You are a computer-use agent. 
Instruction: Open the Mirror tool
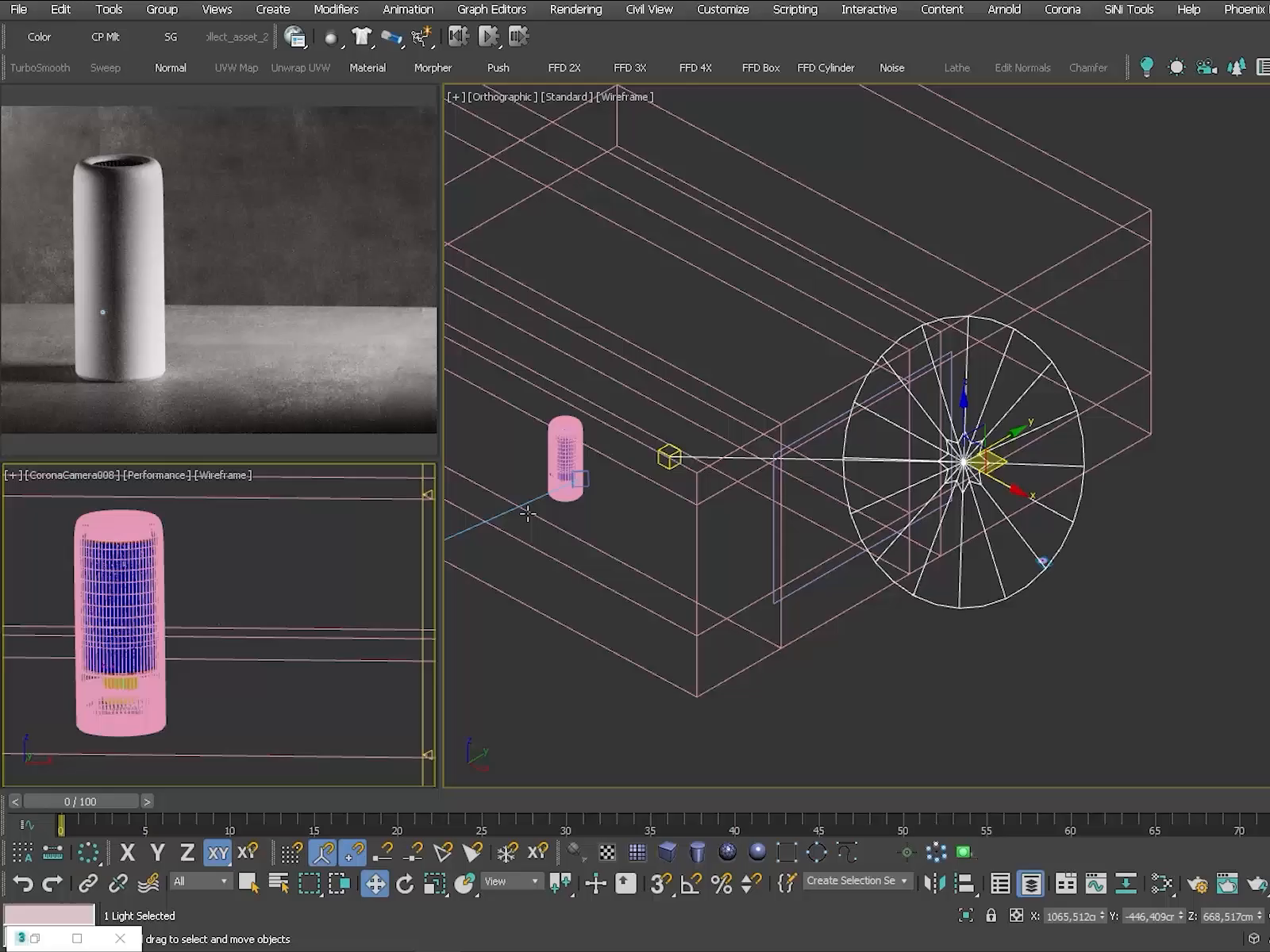click(935, 883)
